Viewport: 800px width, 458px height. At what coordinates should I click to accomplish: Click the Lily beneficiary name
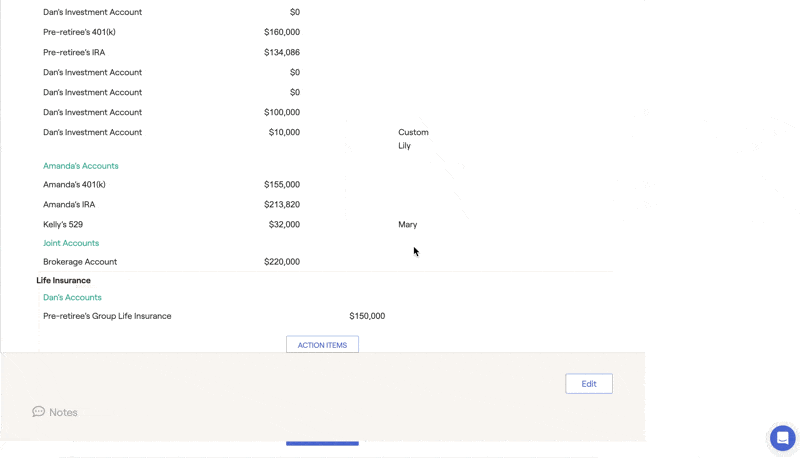pos(404,146)
